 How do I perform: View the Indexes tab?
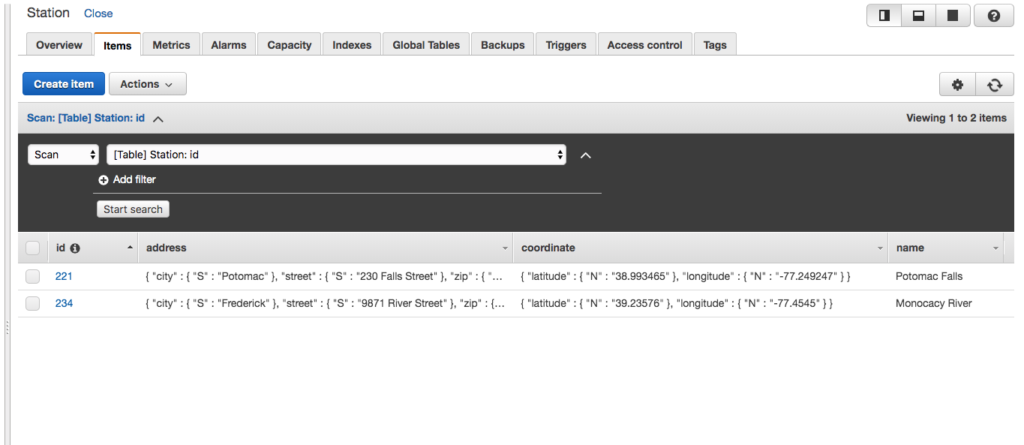click(x=351, y=45)
